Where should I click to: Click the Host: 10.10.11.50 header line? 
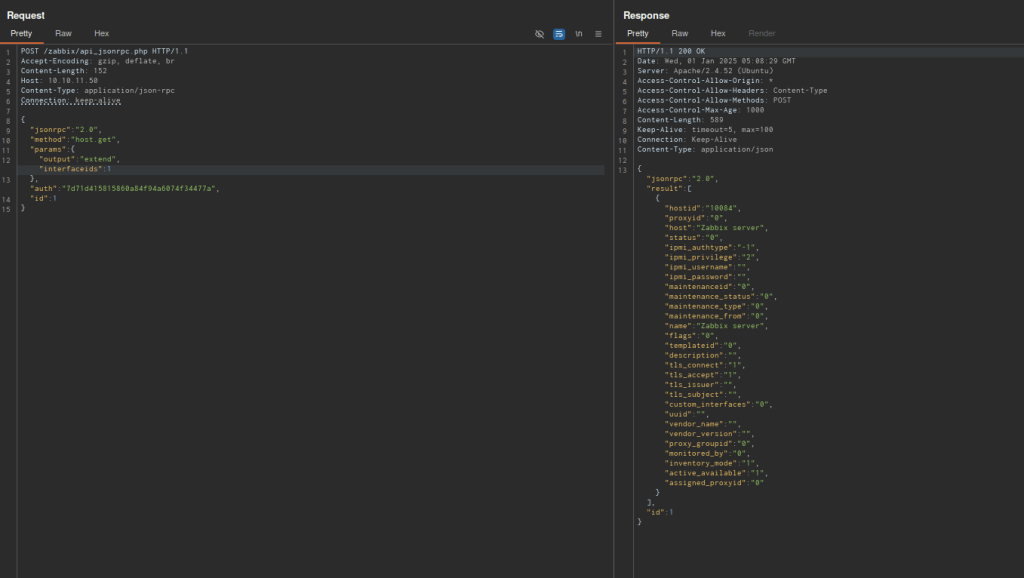pyautogui.click(x=59, y=80)
